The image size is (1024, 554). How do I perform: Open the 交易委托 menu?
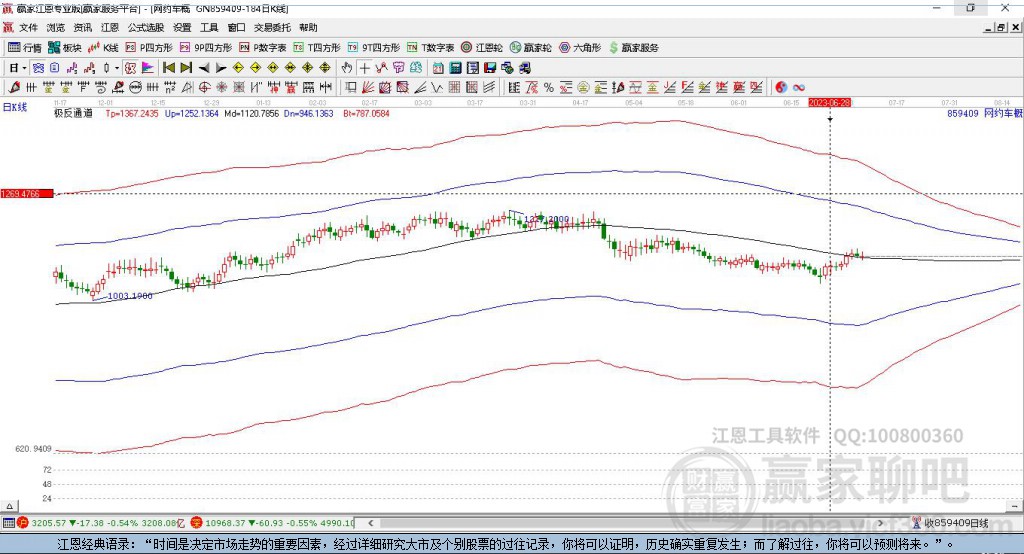[272, 27]
